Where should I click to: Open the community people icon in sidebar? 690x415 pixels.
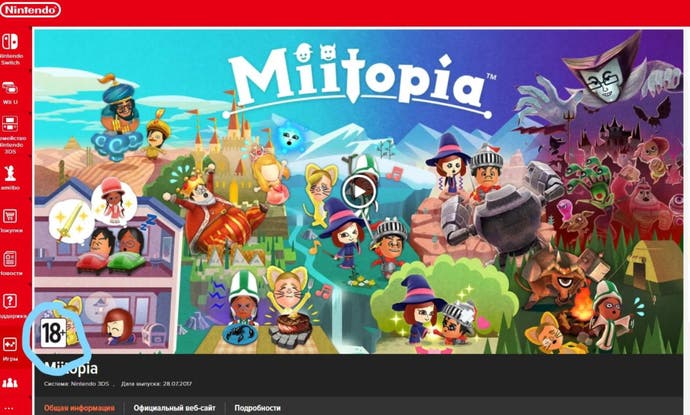pyautogui.click(x=10, y=383)
